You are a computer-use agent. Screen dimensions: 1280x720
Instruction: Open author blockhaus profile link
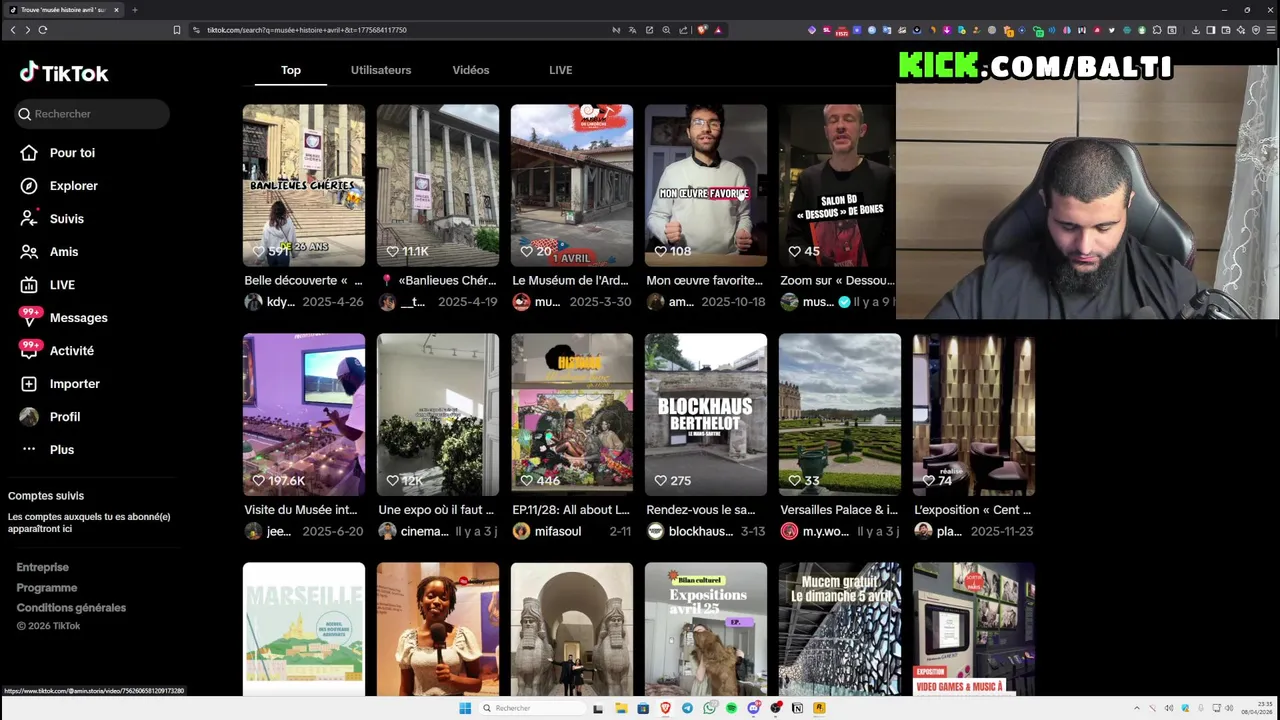[701, 532]
